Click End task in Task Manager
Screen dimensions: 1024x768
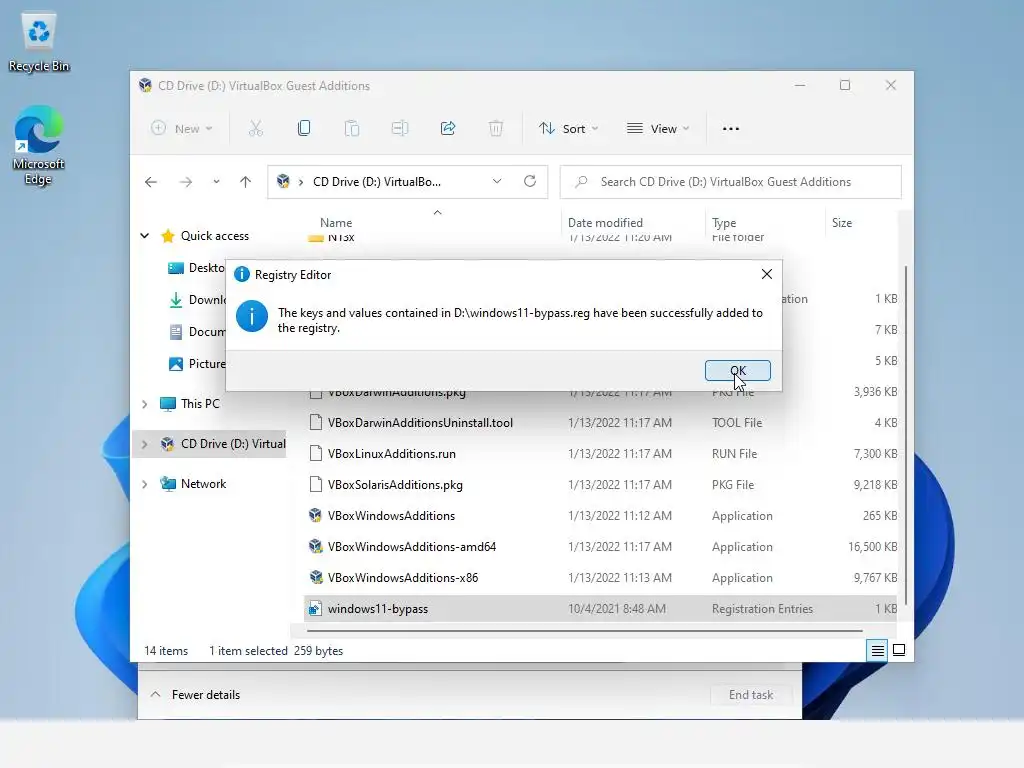pos(751,695)
